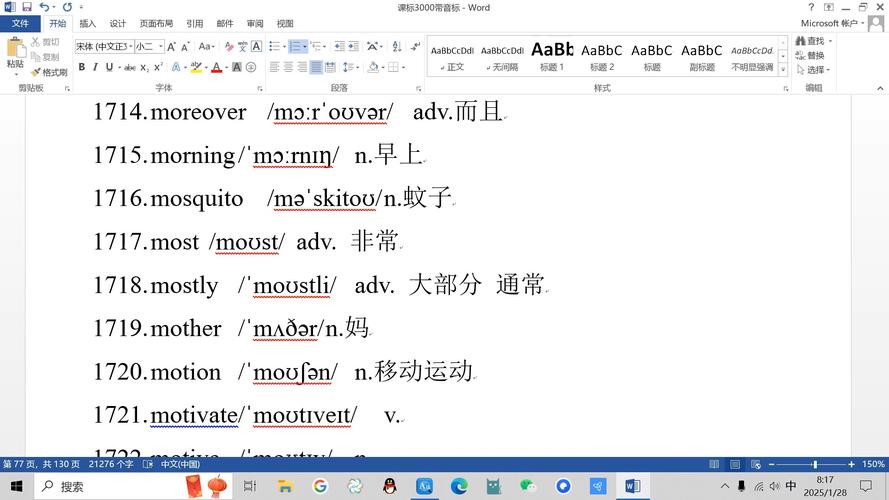Viewport: 889px width, 500px height.
Task: Toggle bold formatting
Action: click(x=82, y=67)
